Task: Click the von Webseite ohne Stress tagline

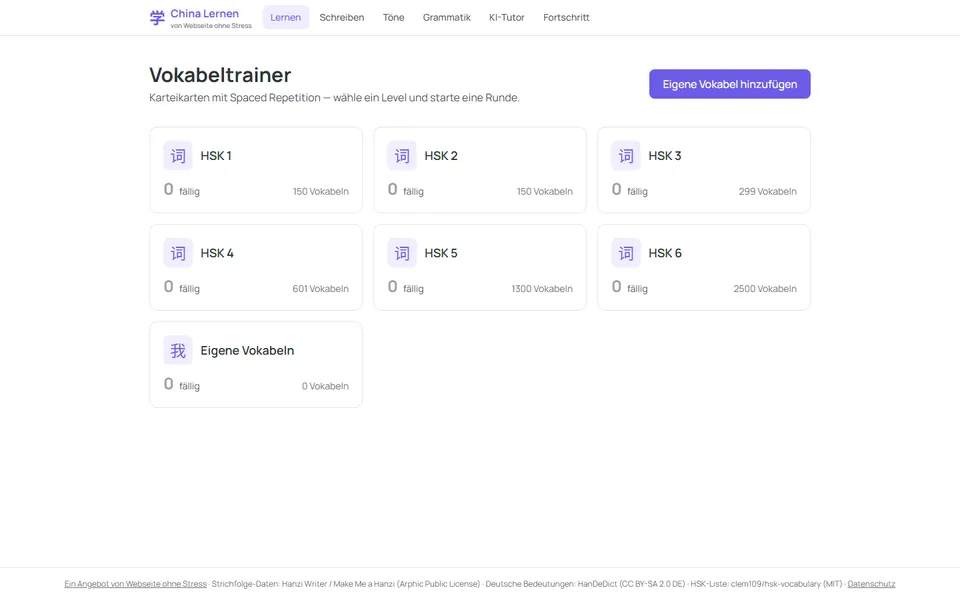Action: (211, 26)
